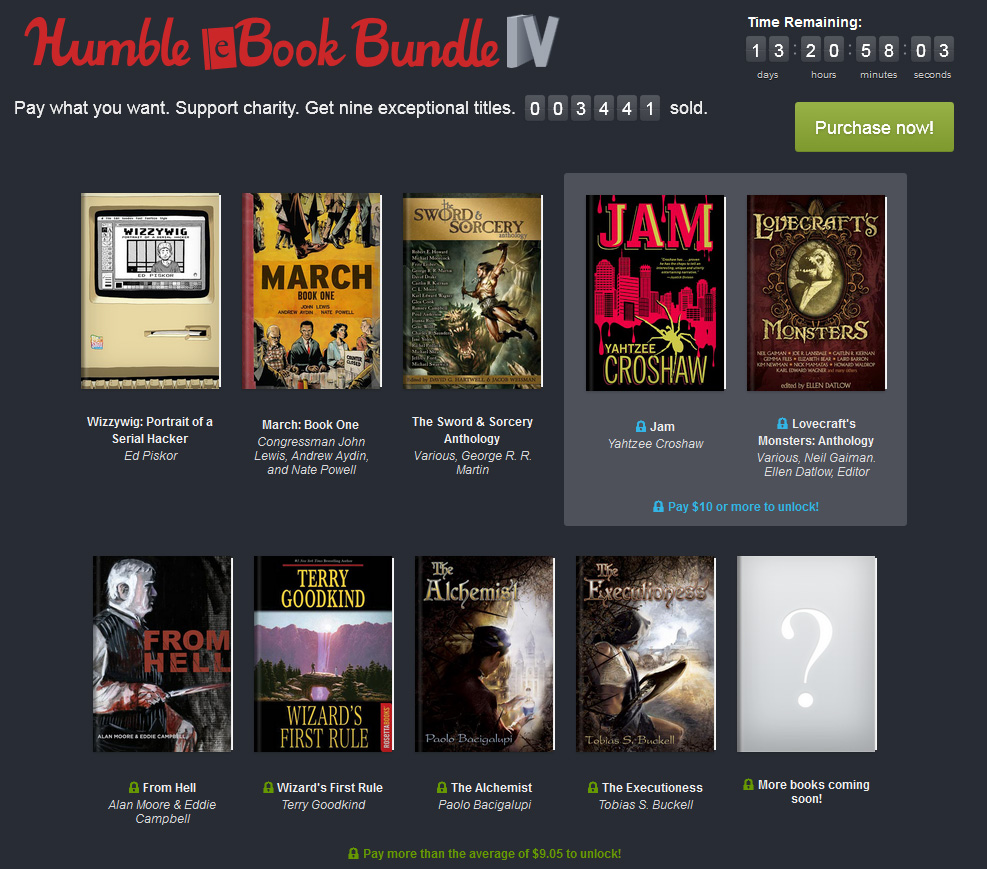Select The Sword & Sorcery Anthology cover
The height and width of the screenshot is (869, 987).
click(473, 291)
